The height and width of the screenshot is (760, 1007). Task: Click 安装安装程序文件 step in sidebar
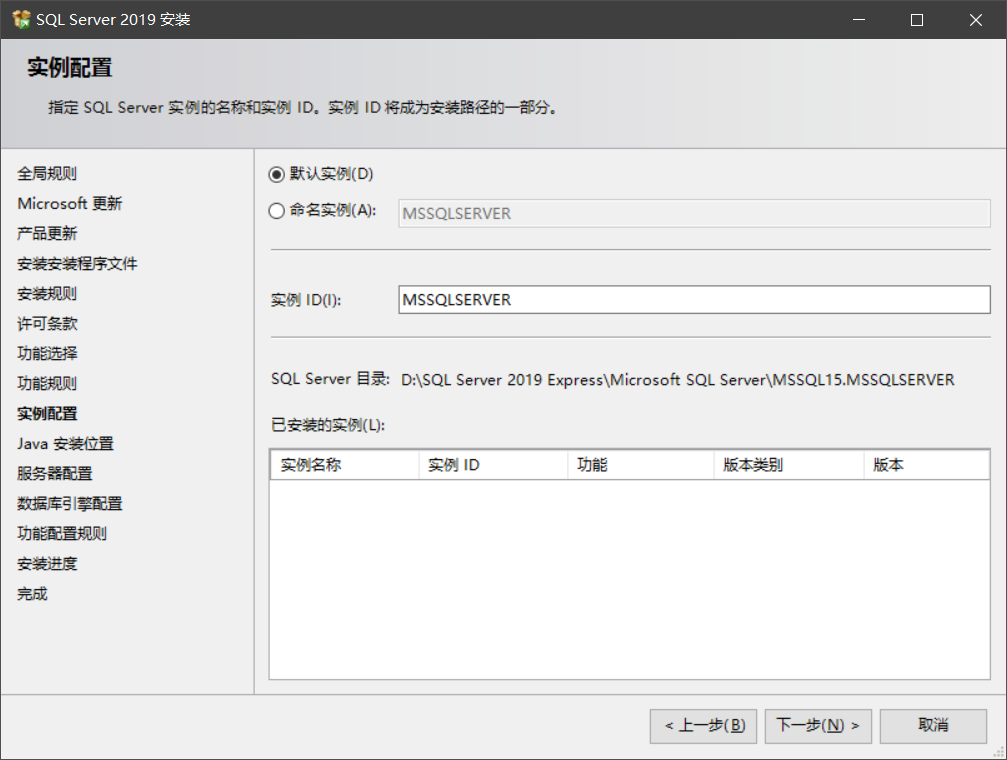tap(77, 263)
